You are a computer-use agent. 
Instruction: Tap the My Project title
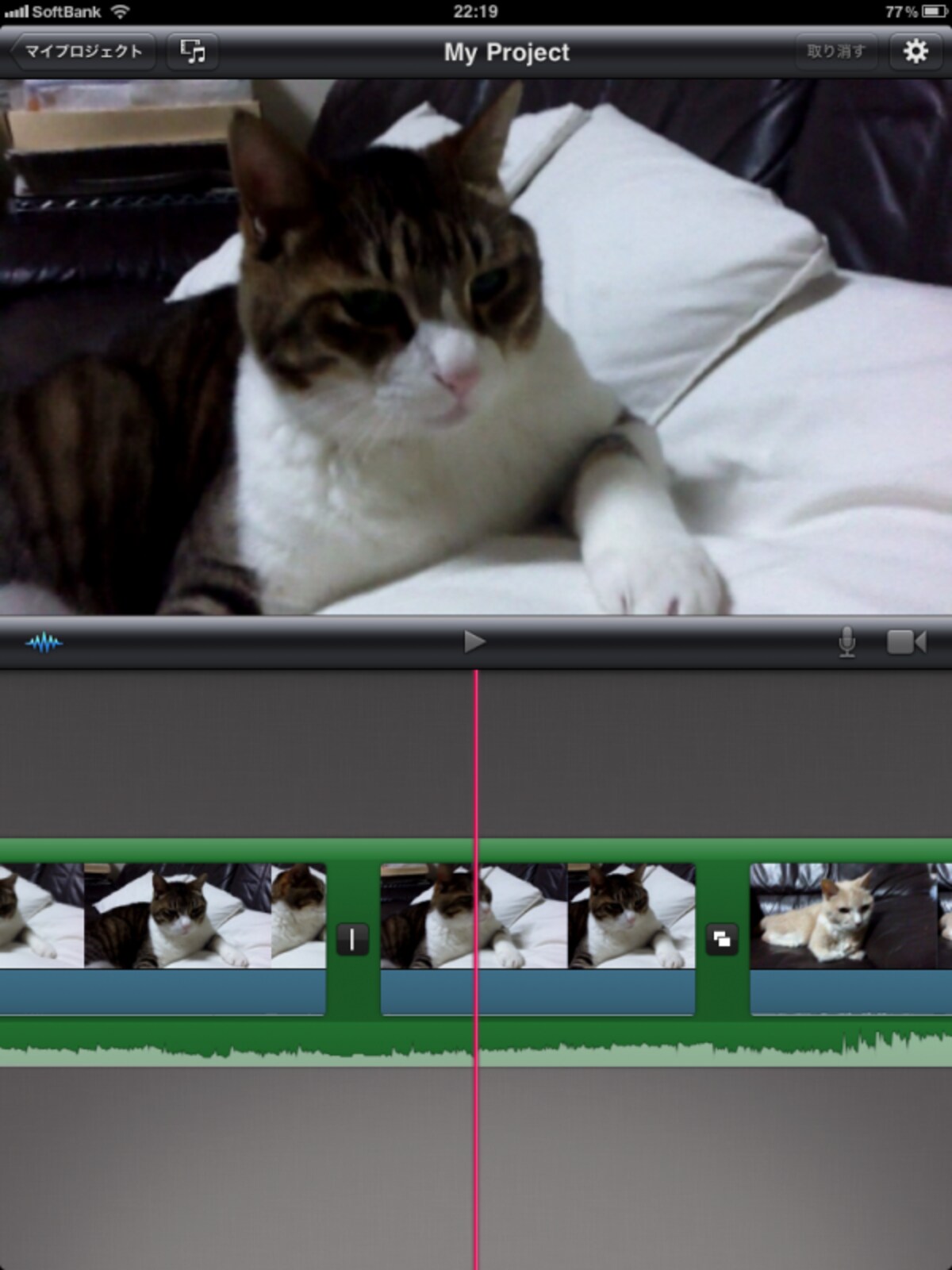506,52
